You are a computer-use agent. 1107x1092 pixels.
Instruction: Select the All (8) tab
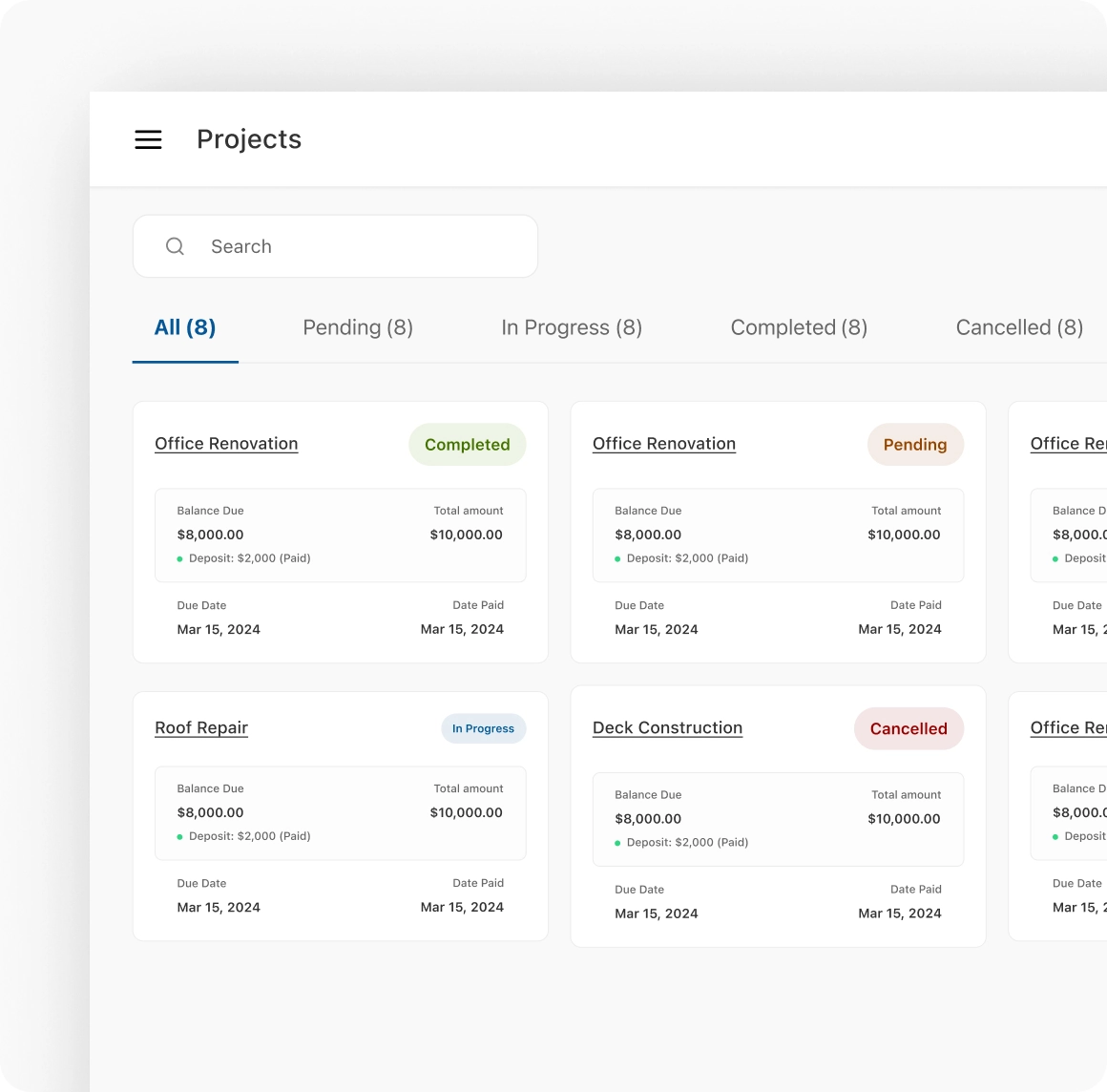coord(185,327)
